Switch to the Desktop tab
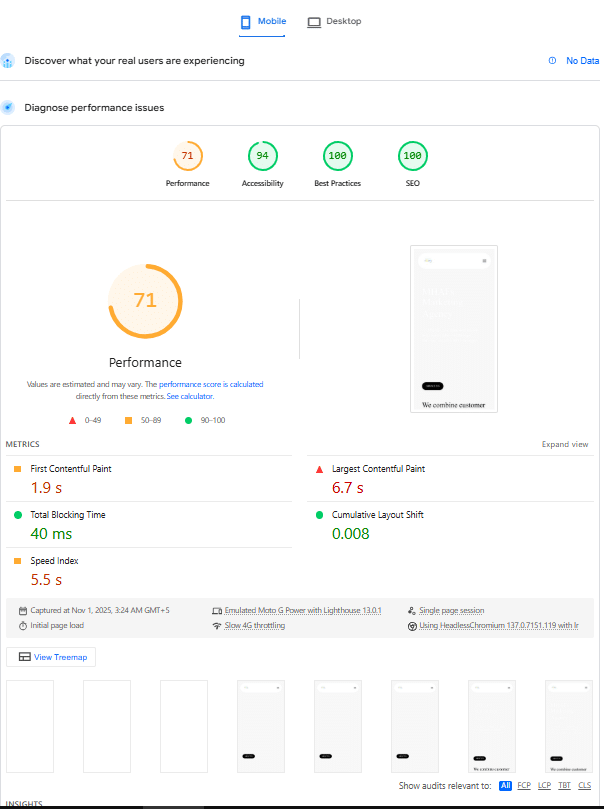The height and width of the screenshot is (809, 604). 334,21
